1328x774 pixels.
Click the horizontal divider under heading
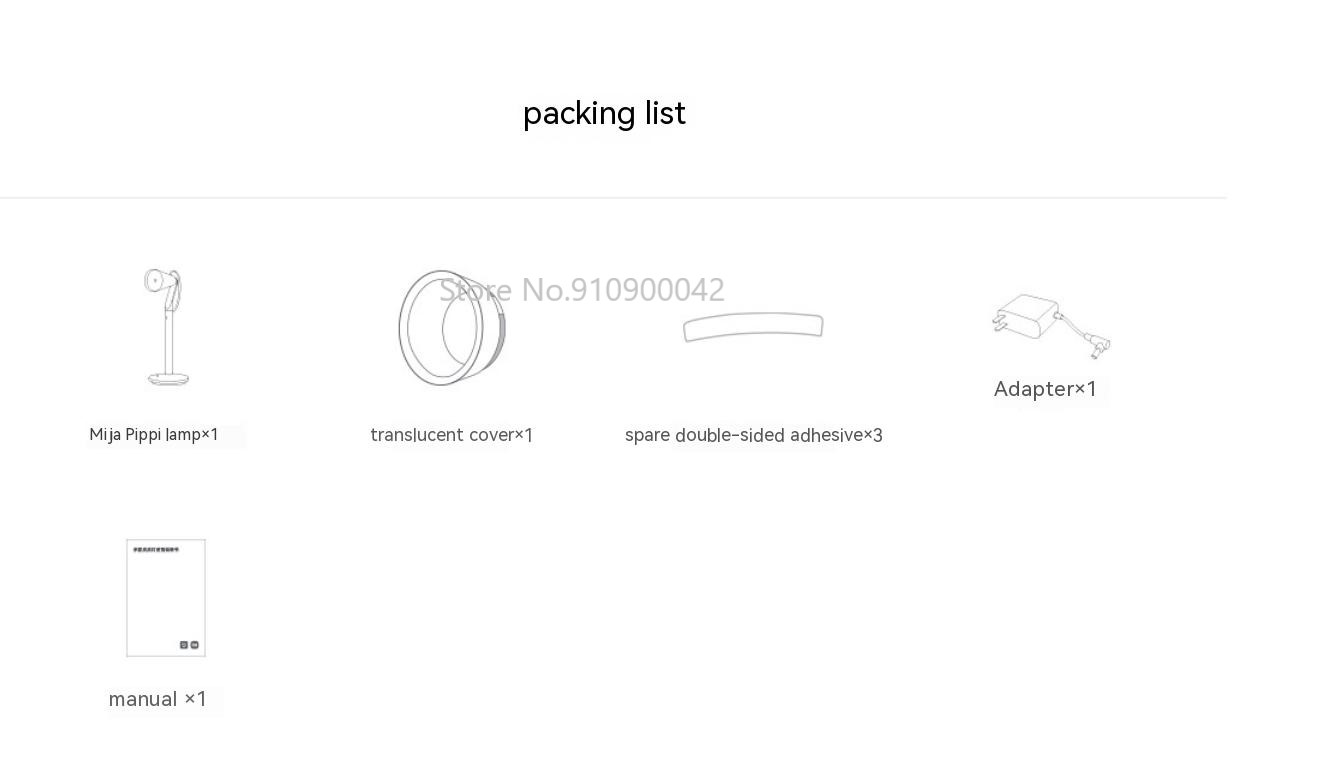click(x=613, y=198)
